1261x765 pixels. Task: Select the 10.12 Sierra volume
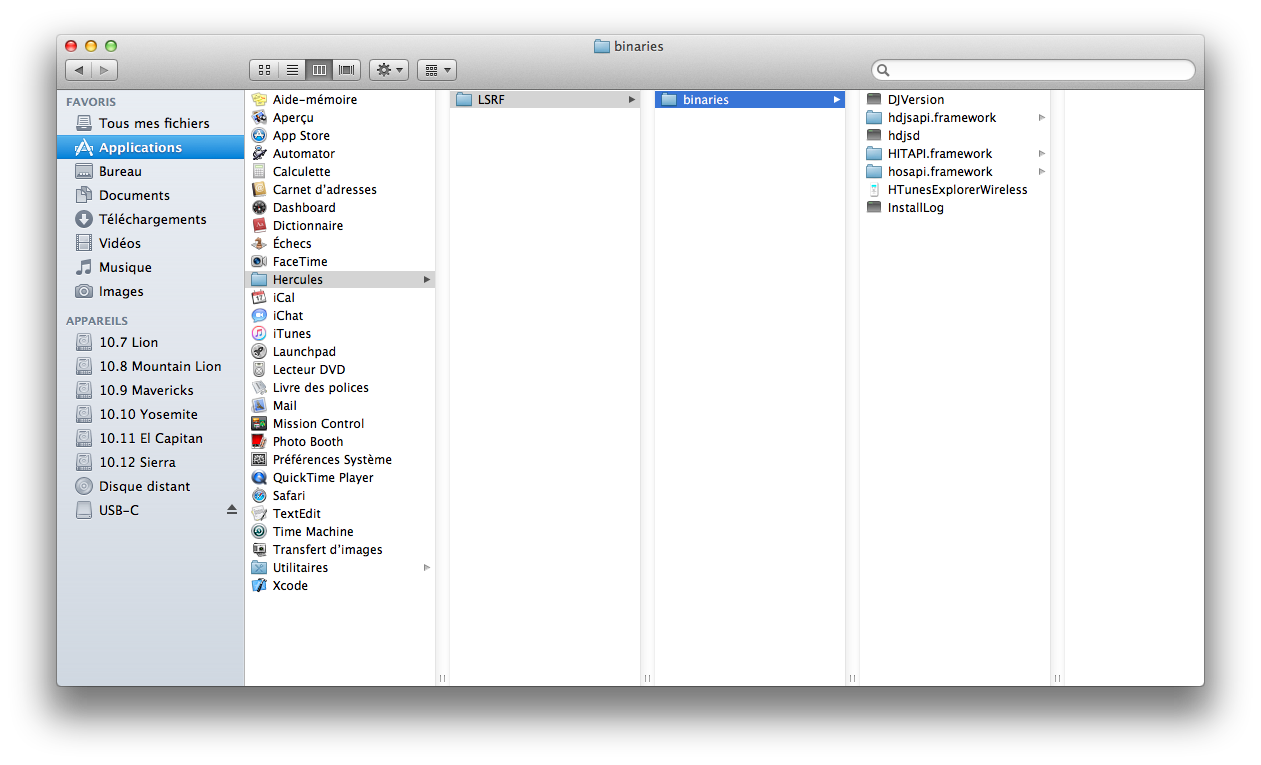[150, 462]
